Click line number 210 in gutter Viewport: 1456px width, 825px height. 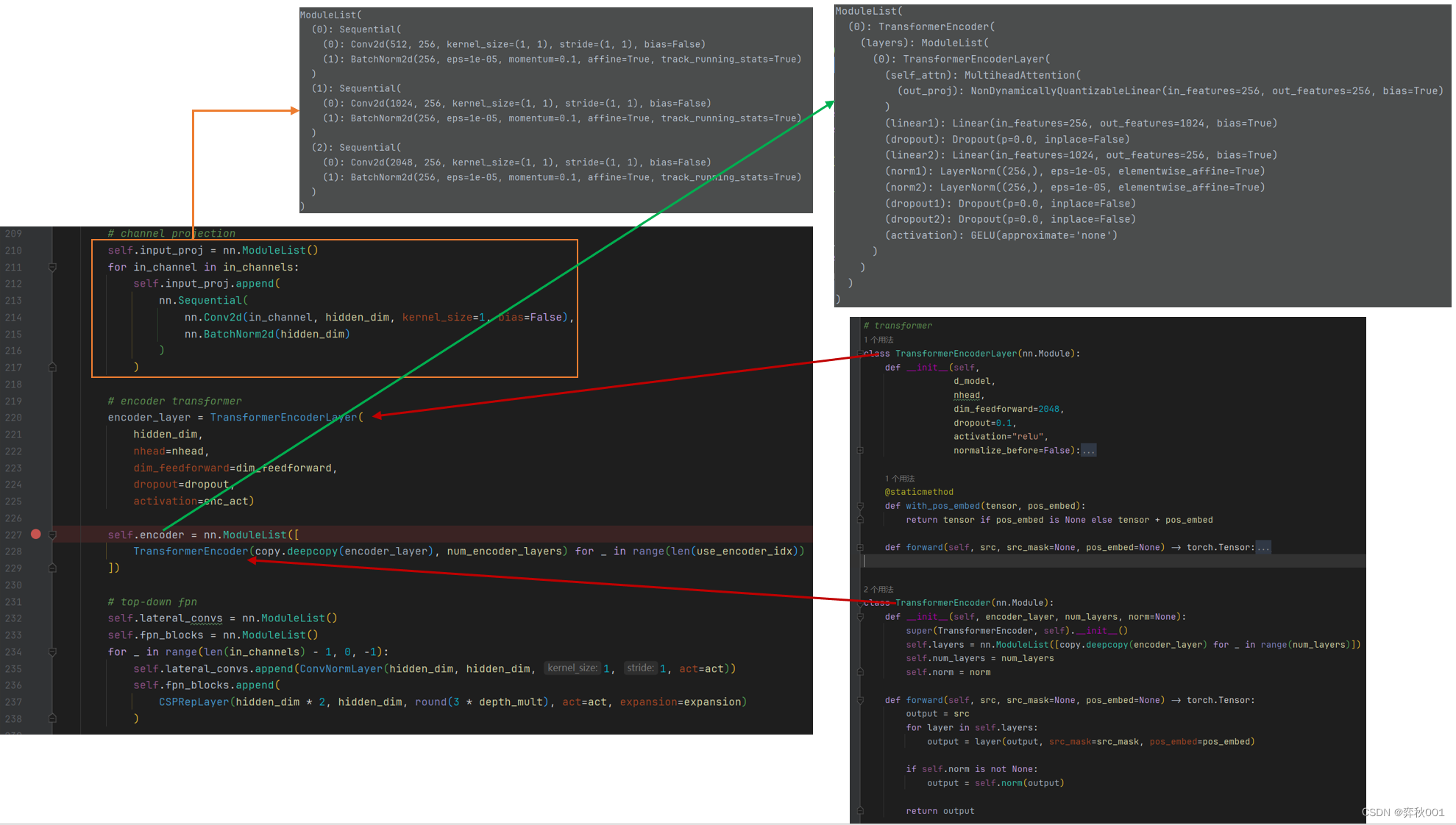click(13, 250)
